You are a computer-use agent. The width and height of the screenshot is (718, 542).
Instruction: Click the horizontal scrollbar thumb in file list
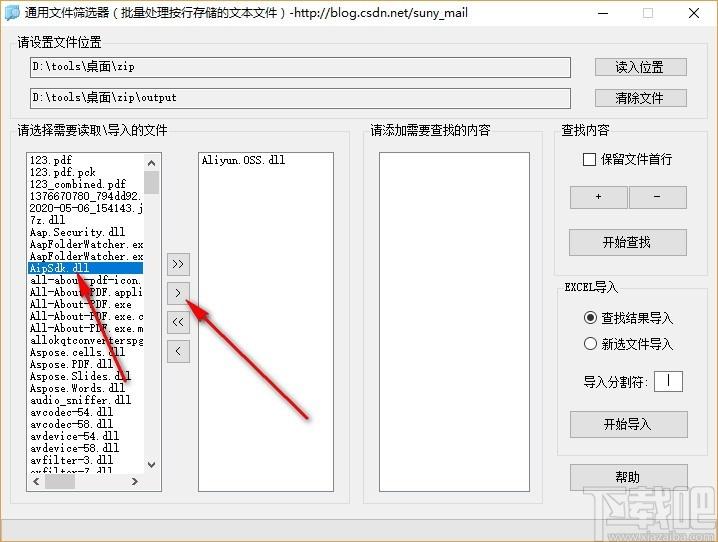click(60, 482)
